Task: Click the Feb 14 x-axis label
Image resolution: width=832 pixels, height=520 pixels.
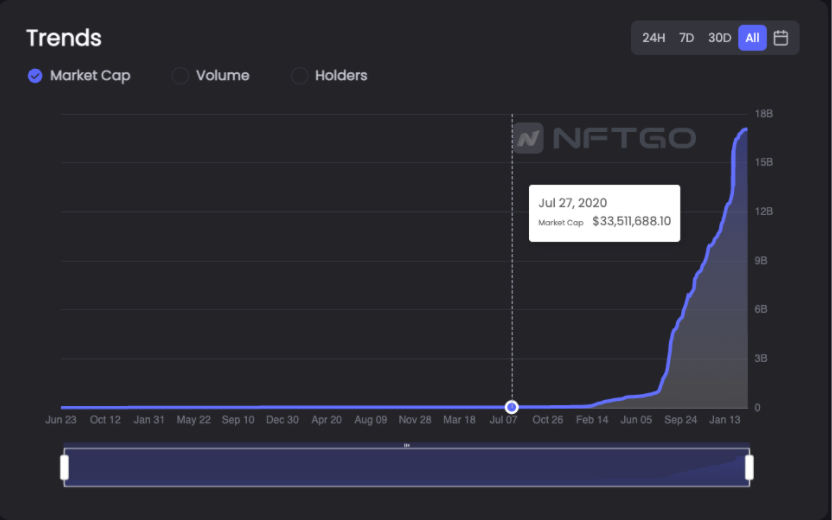Action: point(592,420)
